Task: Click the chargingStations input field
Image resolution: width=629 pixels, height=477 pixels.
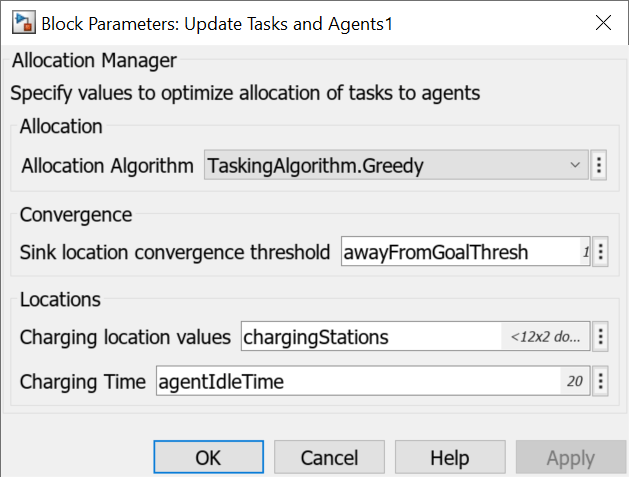Action: (x=370, y=337)
